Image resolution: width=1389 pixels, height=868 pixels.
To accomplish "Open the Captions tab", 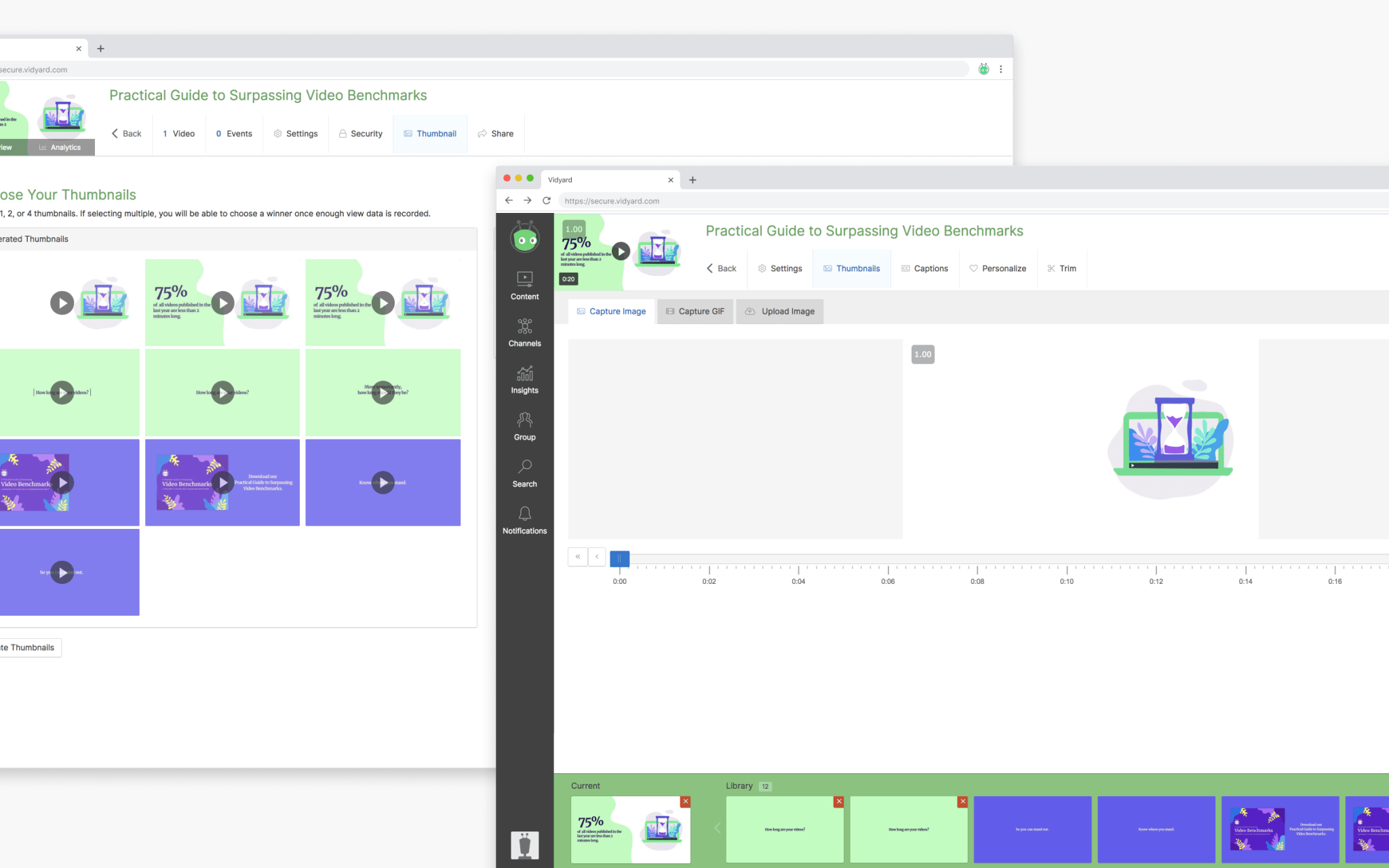I will click(924, 269).
